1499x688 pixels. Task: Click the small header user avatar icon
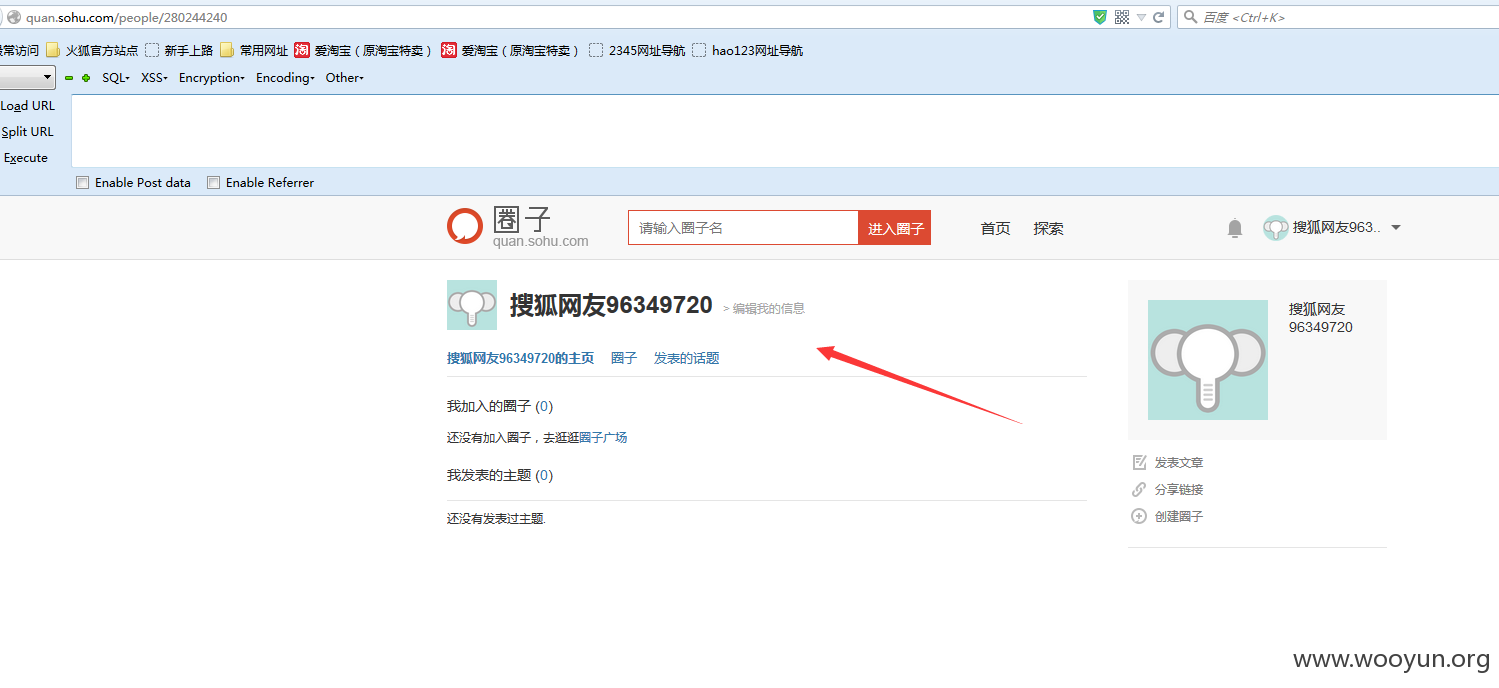(1275, 228)
